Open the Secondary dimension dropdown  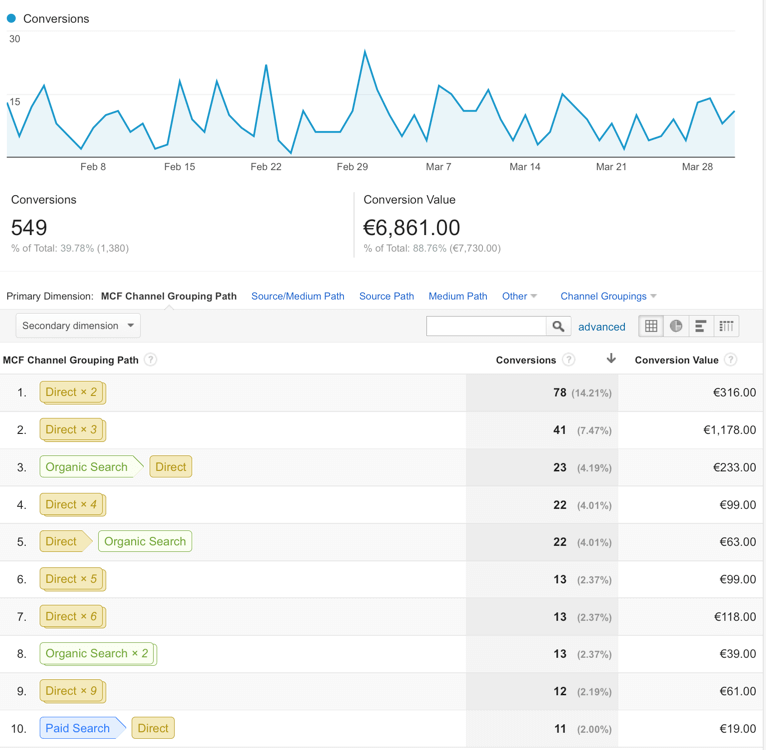78,326
